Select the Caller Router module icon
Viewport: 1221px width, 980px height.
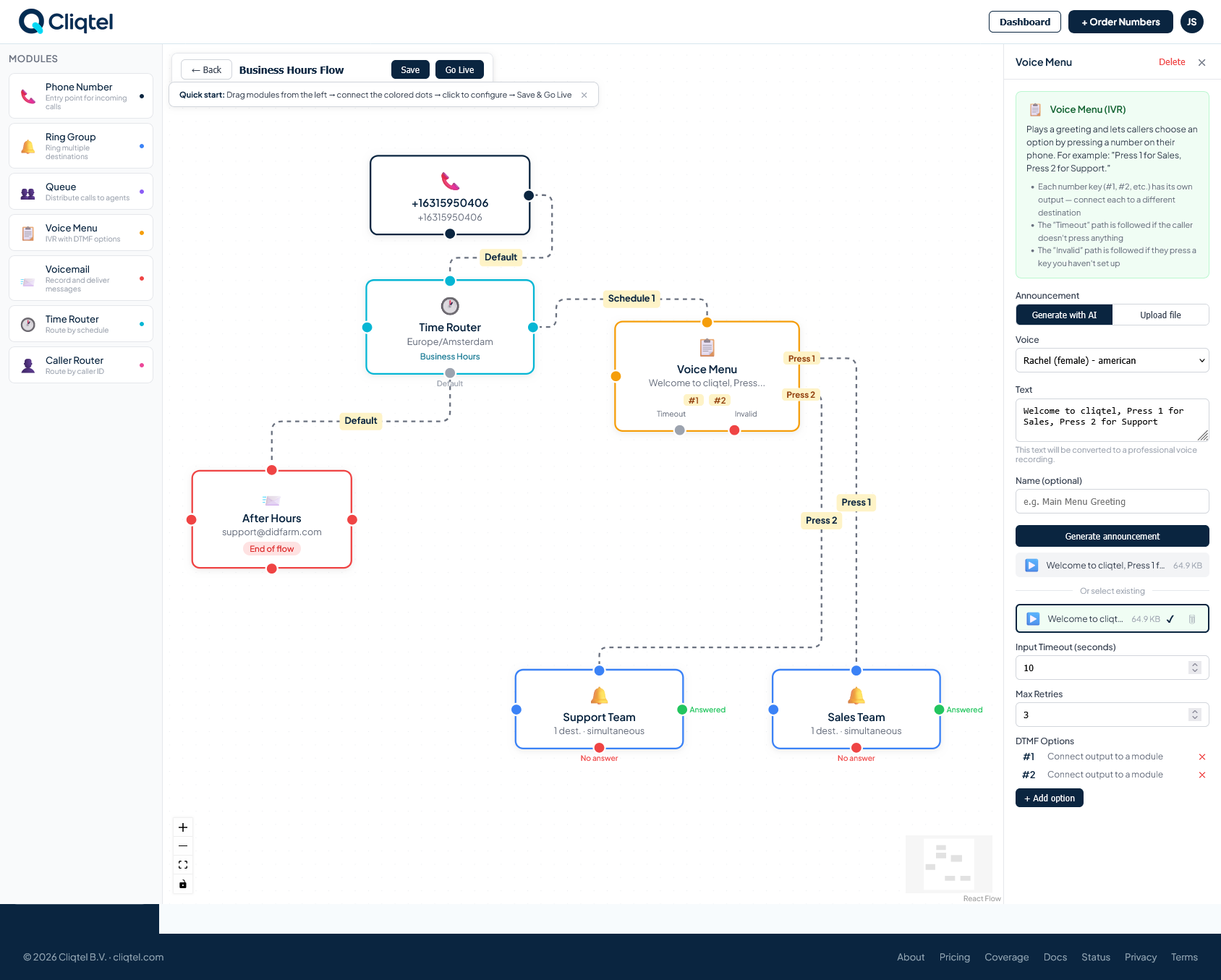(27, 365)
